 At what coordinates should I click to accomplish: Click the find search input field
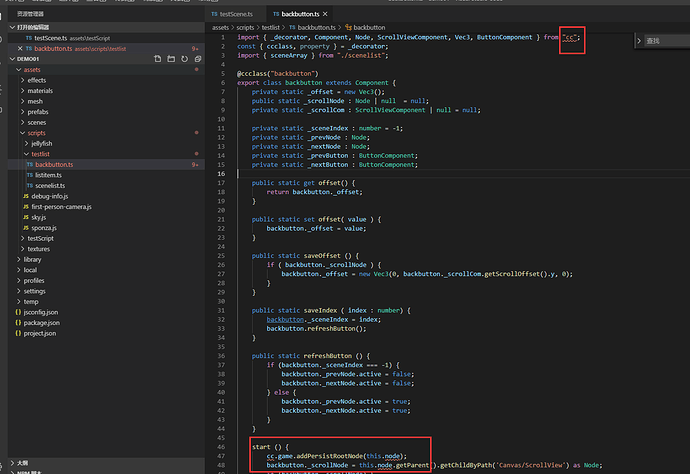point(665,41)
